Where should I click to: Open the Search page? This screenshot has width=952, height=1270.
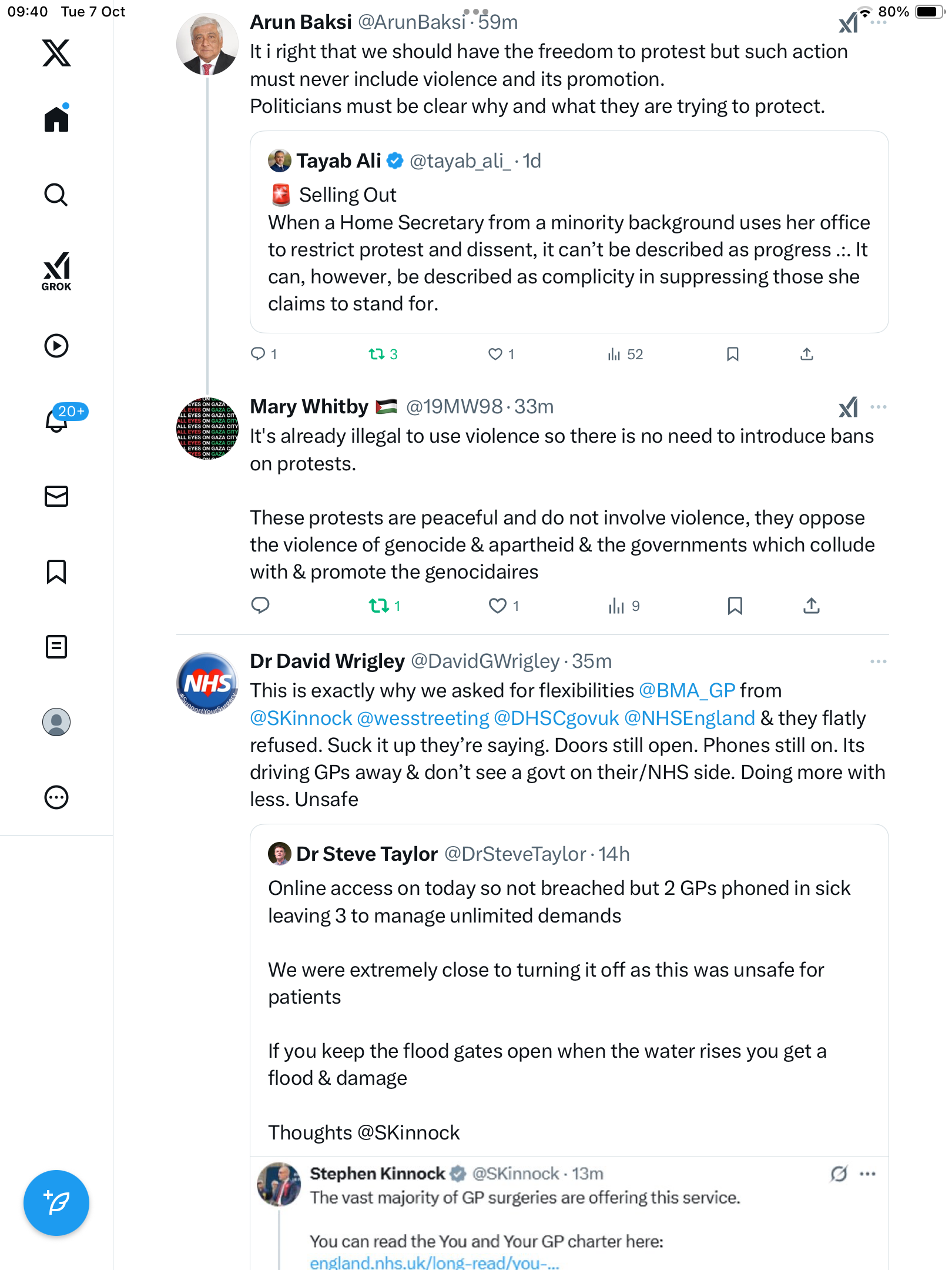tap(56, 195)
